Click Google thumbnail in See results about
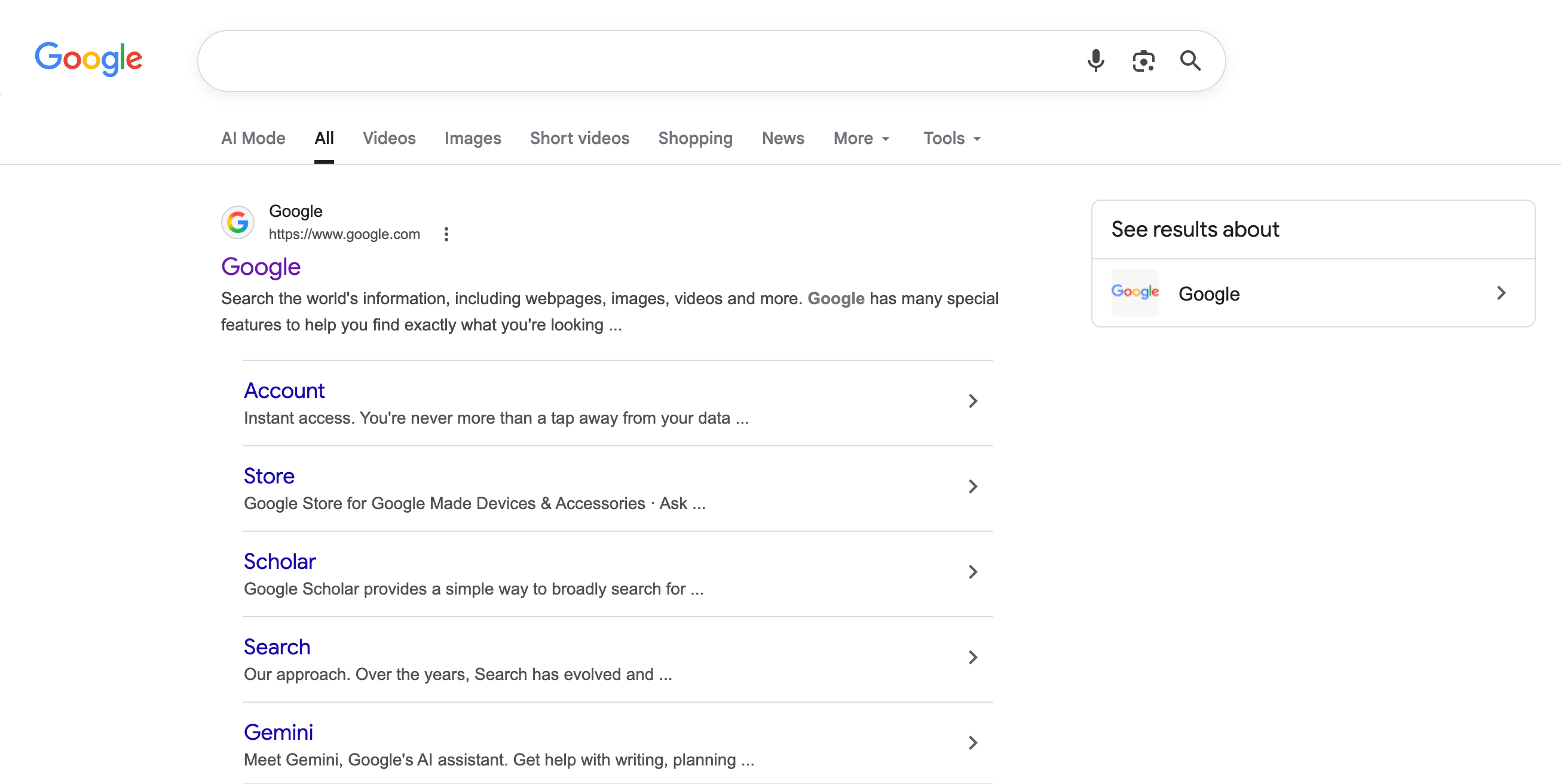This screenshot has height=784, width=1561. tap(1135, 293)
